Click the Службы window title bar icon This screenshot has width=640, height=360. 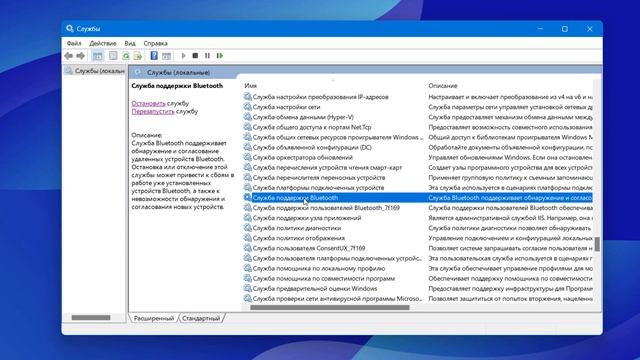[70, 29]
